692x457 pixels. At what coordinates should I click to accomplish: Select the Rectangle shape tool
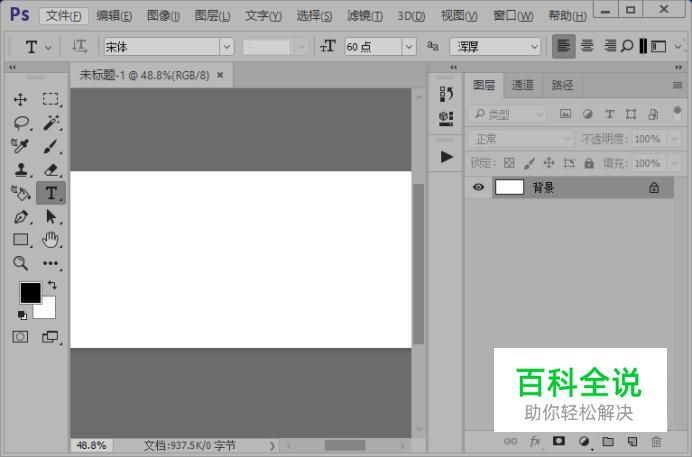tap(21, 240)
